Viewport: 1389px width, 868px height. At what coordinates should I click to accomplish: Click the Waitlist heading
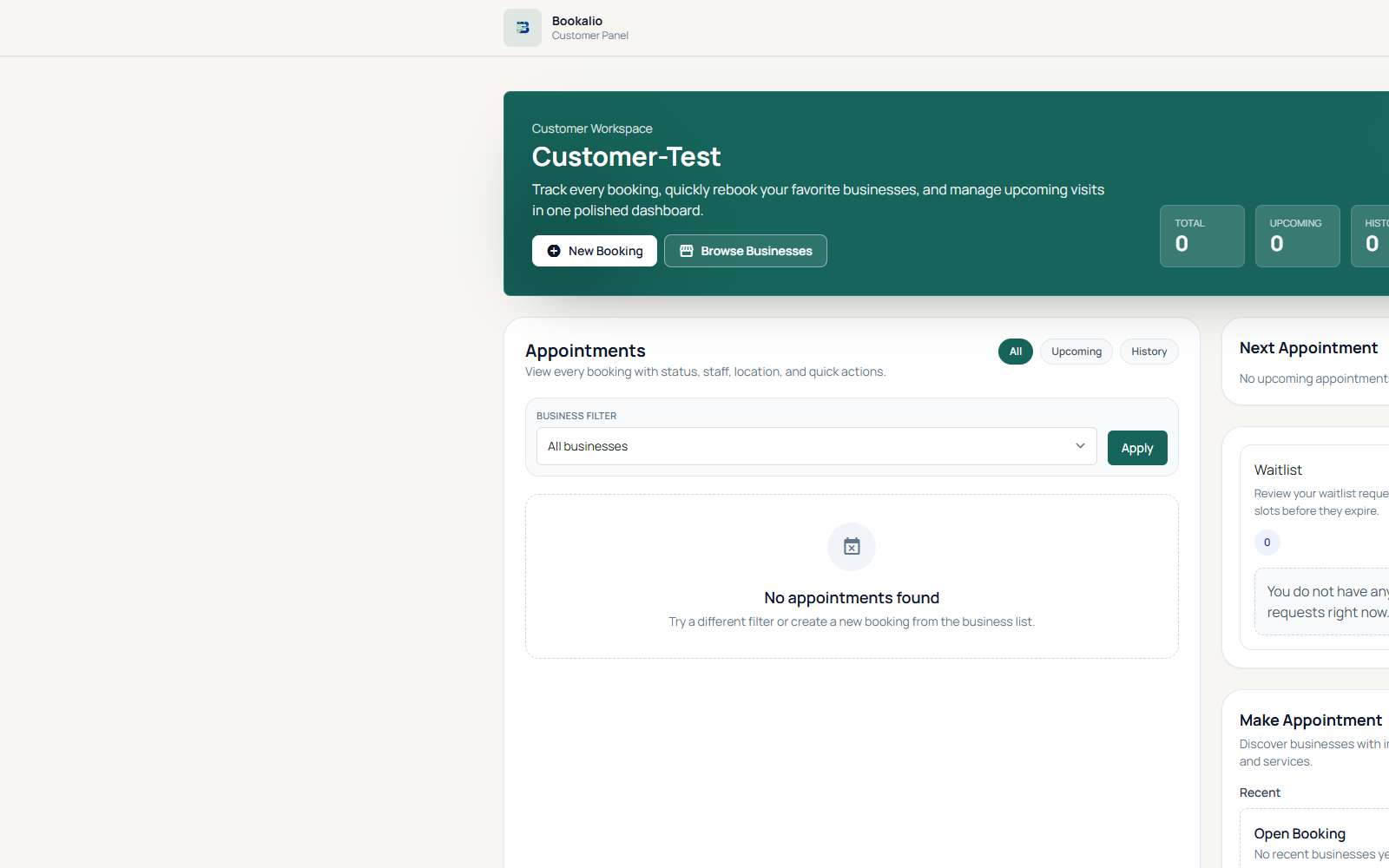click(1278, 470)
